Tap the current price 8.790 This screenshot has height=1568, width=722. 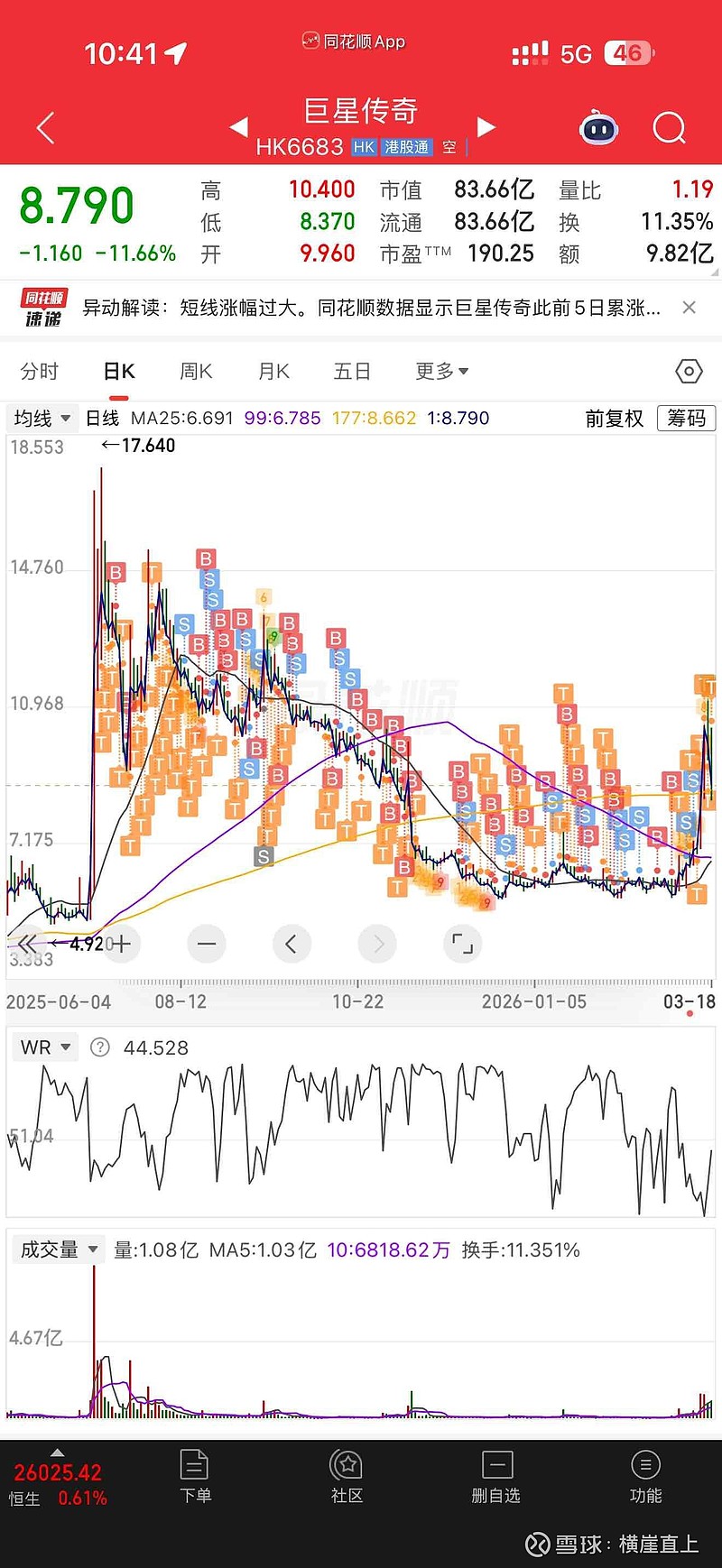point(77,206)
